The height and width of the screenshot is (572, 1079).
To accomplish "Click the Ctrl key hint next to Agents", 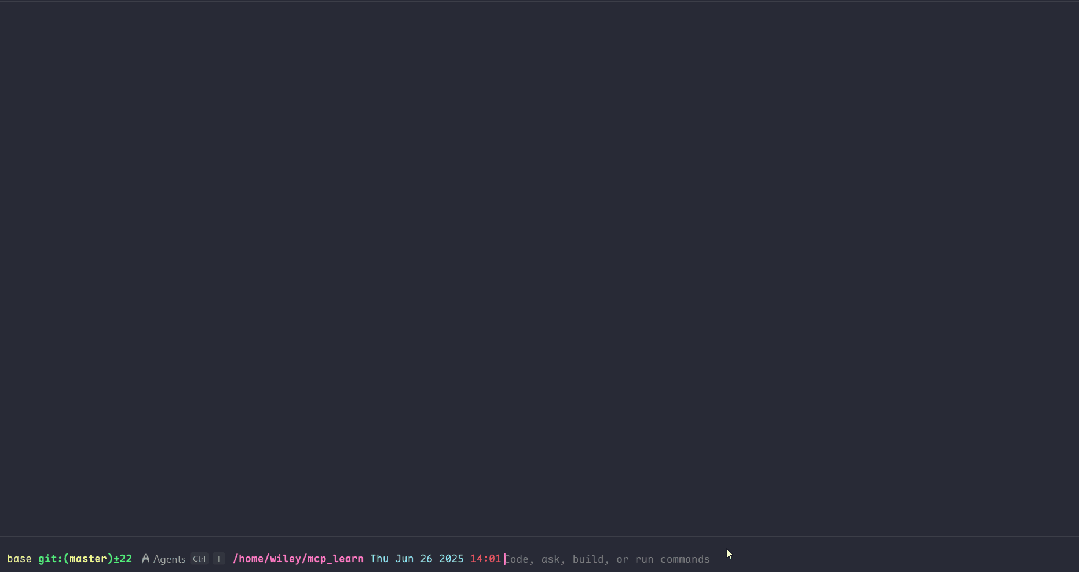I will point(200,559).
